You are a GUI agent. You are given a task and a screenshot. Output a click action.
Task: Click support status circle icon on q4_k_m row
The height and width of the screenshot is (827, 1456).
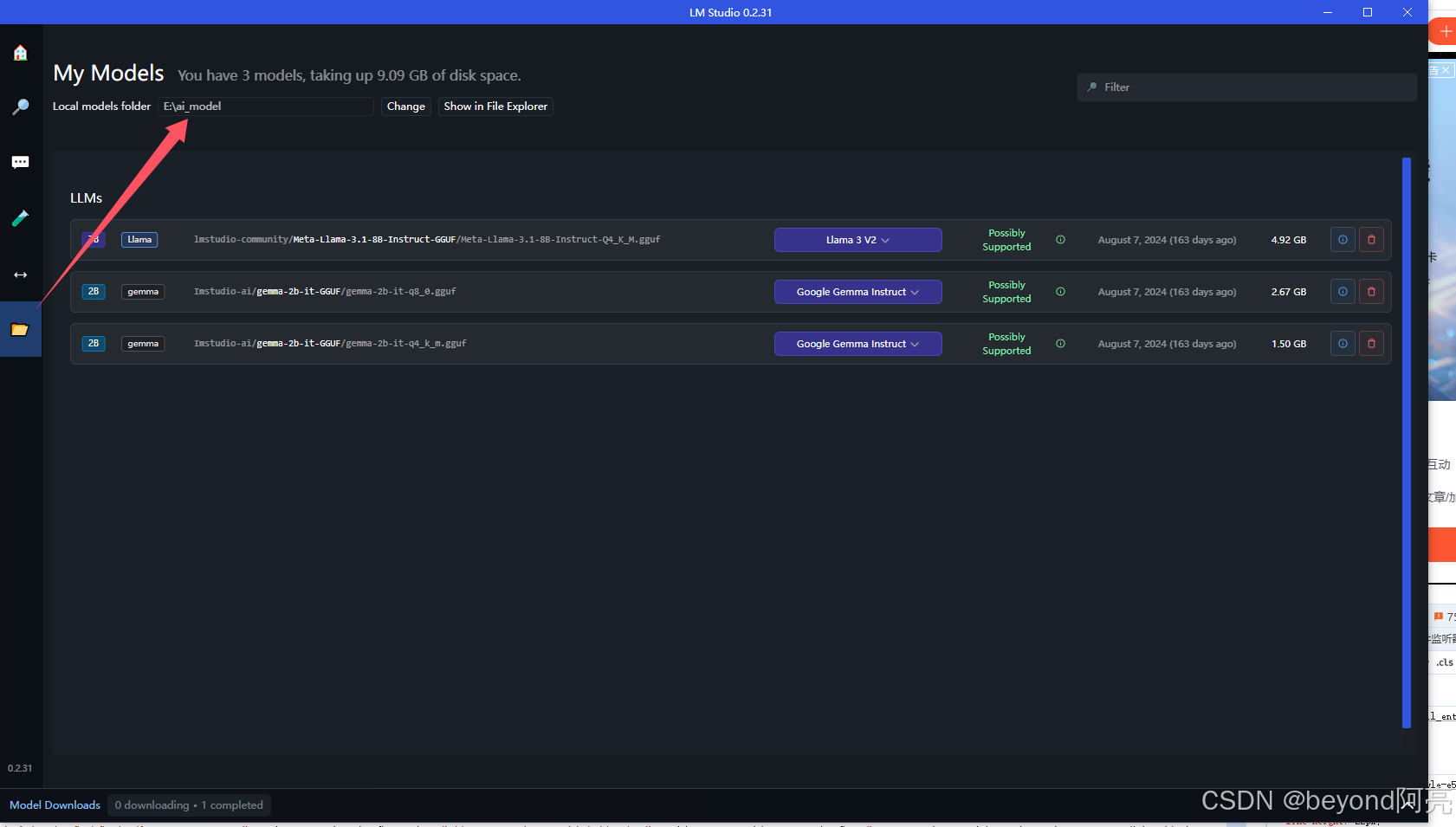(x=1060, y=344)
